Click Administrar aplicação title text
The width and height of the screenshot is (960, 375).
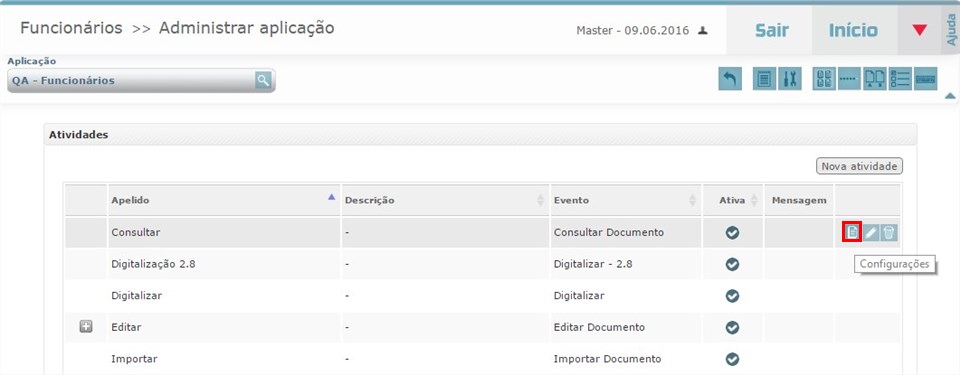[x=247, y=28]
